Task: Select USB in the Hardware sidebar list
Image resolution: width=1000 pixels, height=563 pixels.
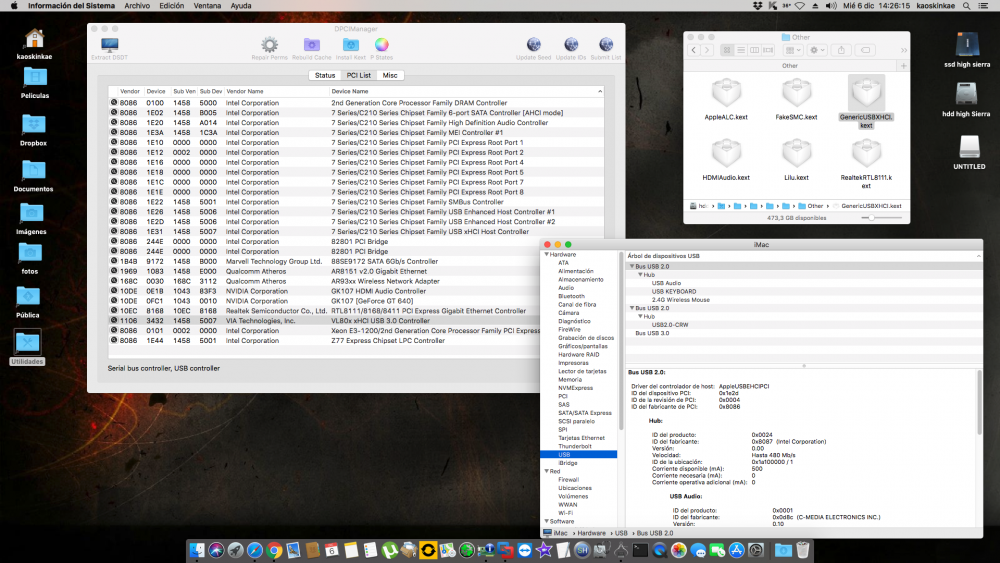Action: coord(578,455)
